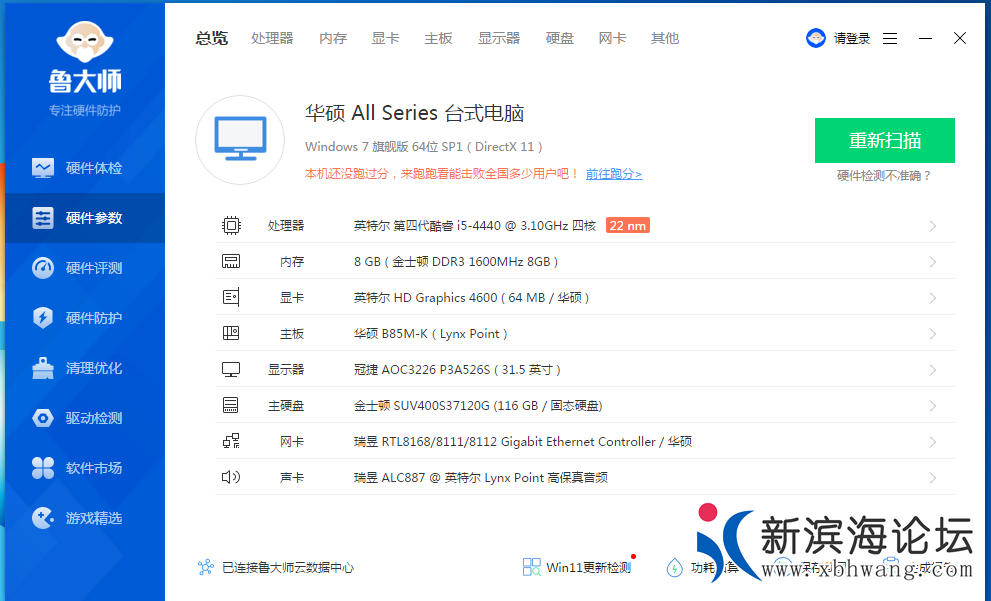The height and width of the screenshot is (601, 991).
Task: Expand the 内存 row arrow
Action: point(932,262)
